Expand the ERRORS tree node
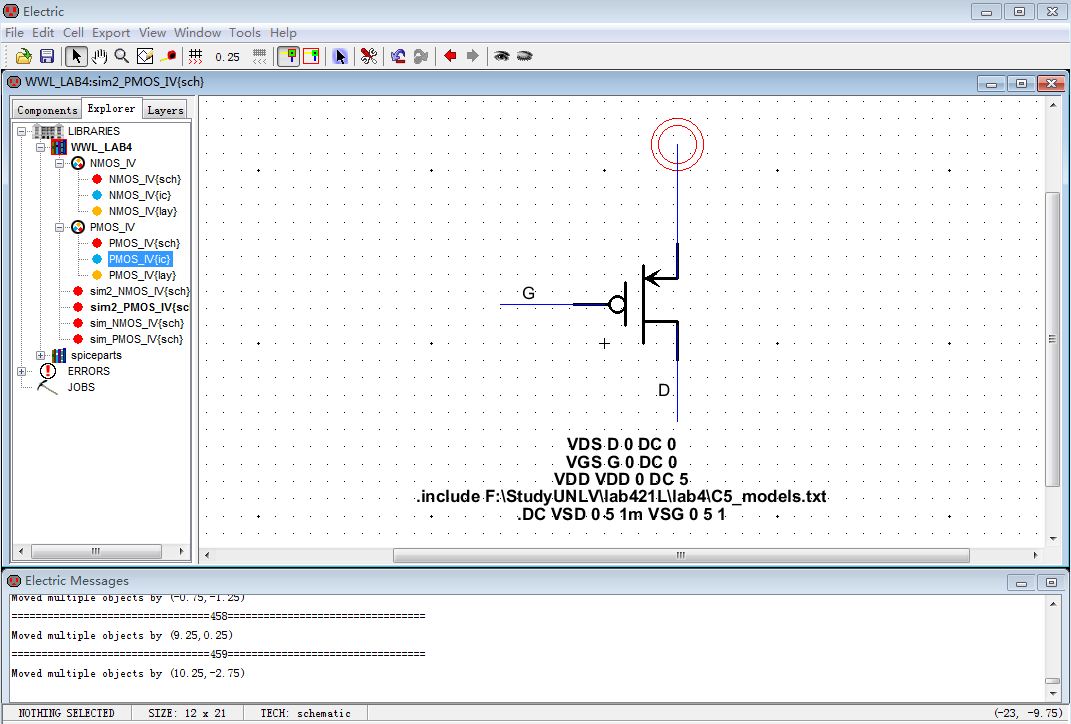This screenshot has height=724, width=1071. [22, 371]
